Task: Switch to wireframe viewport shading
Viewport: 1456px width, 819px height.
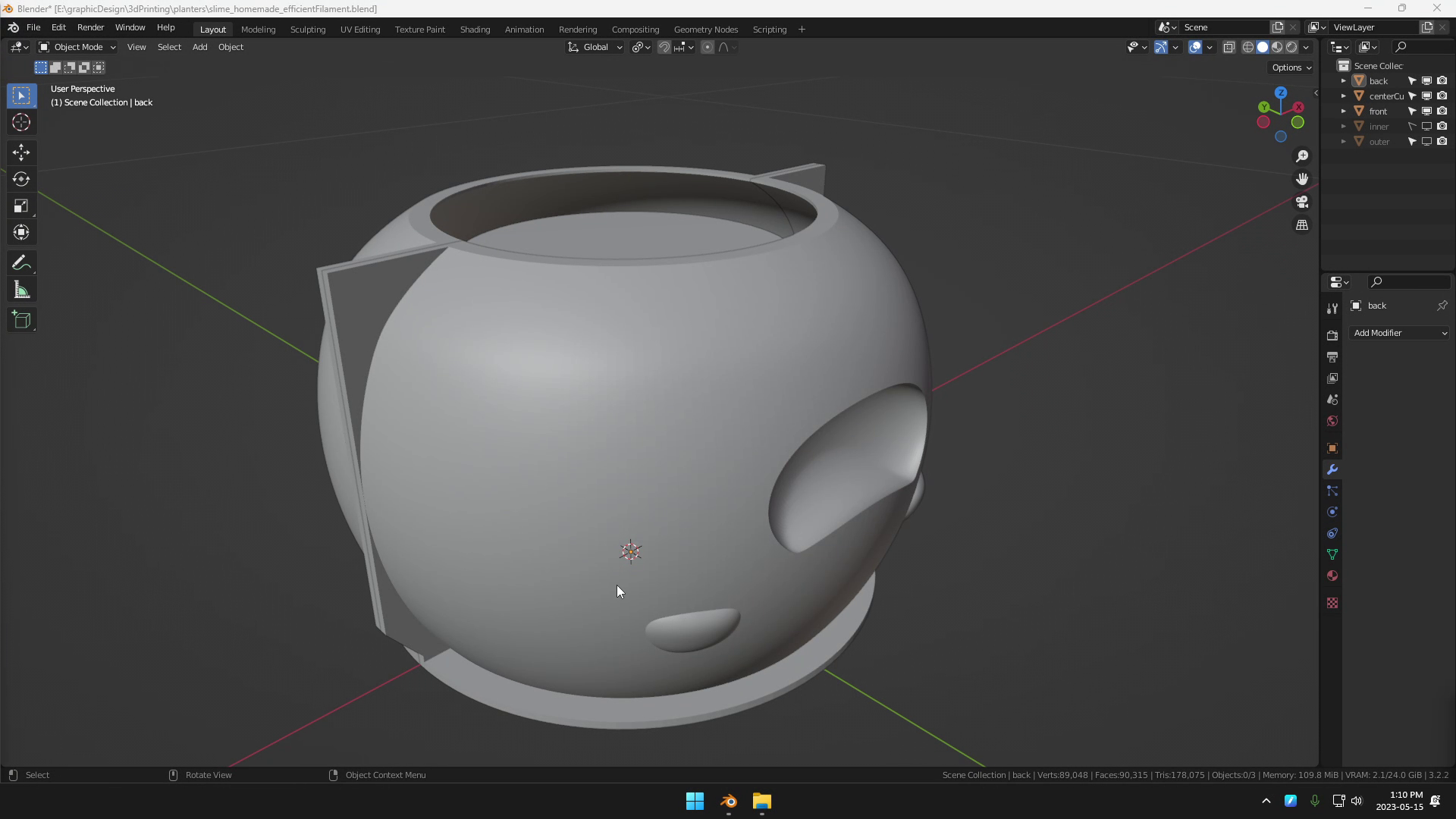Action: [1247, 47]
